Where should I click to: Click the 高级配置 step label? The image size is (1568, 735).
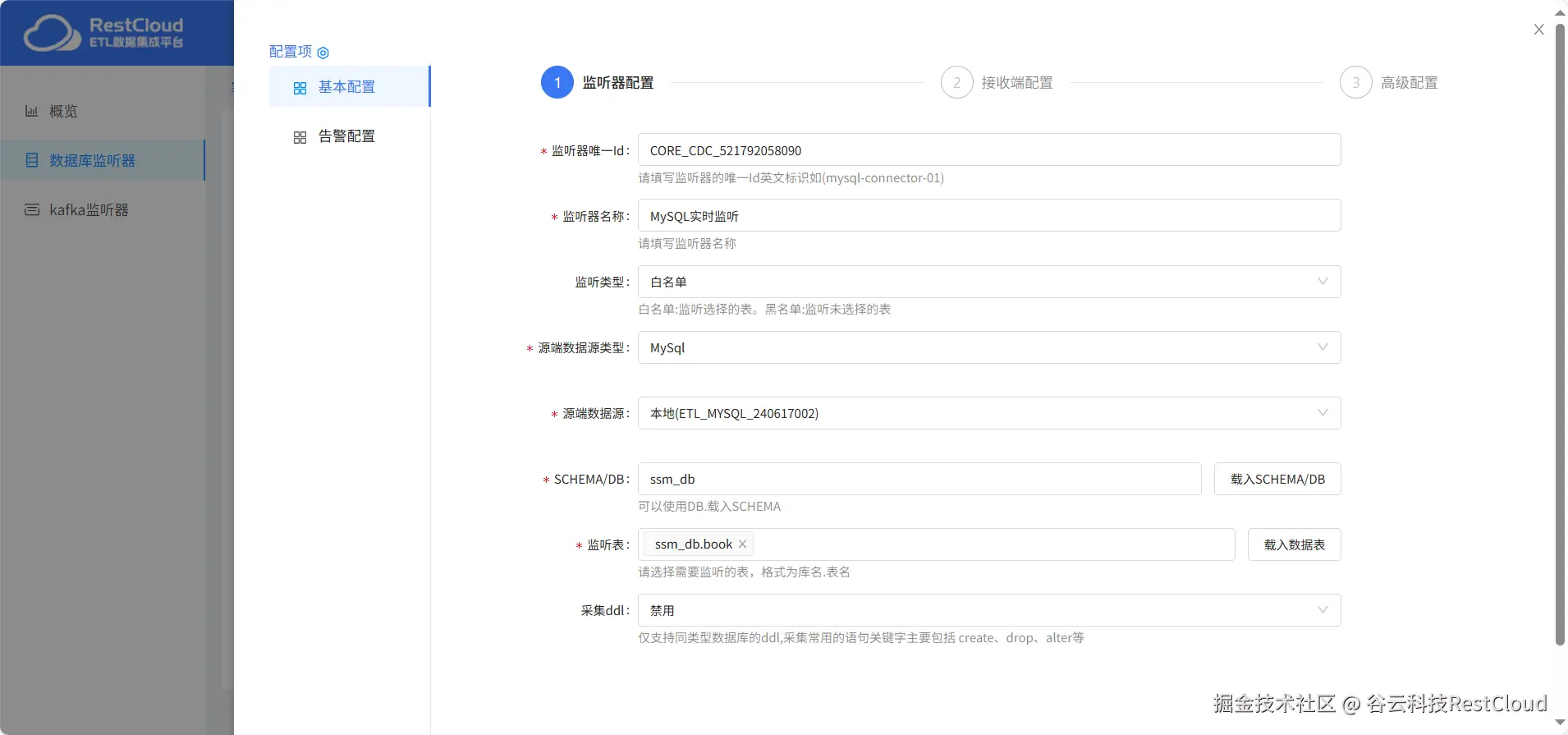[1409, 82]
